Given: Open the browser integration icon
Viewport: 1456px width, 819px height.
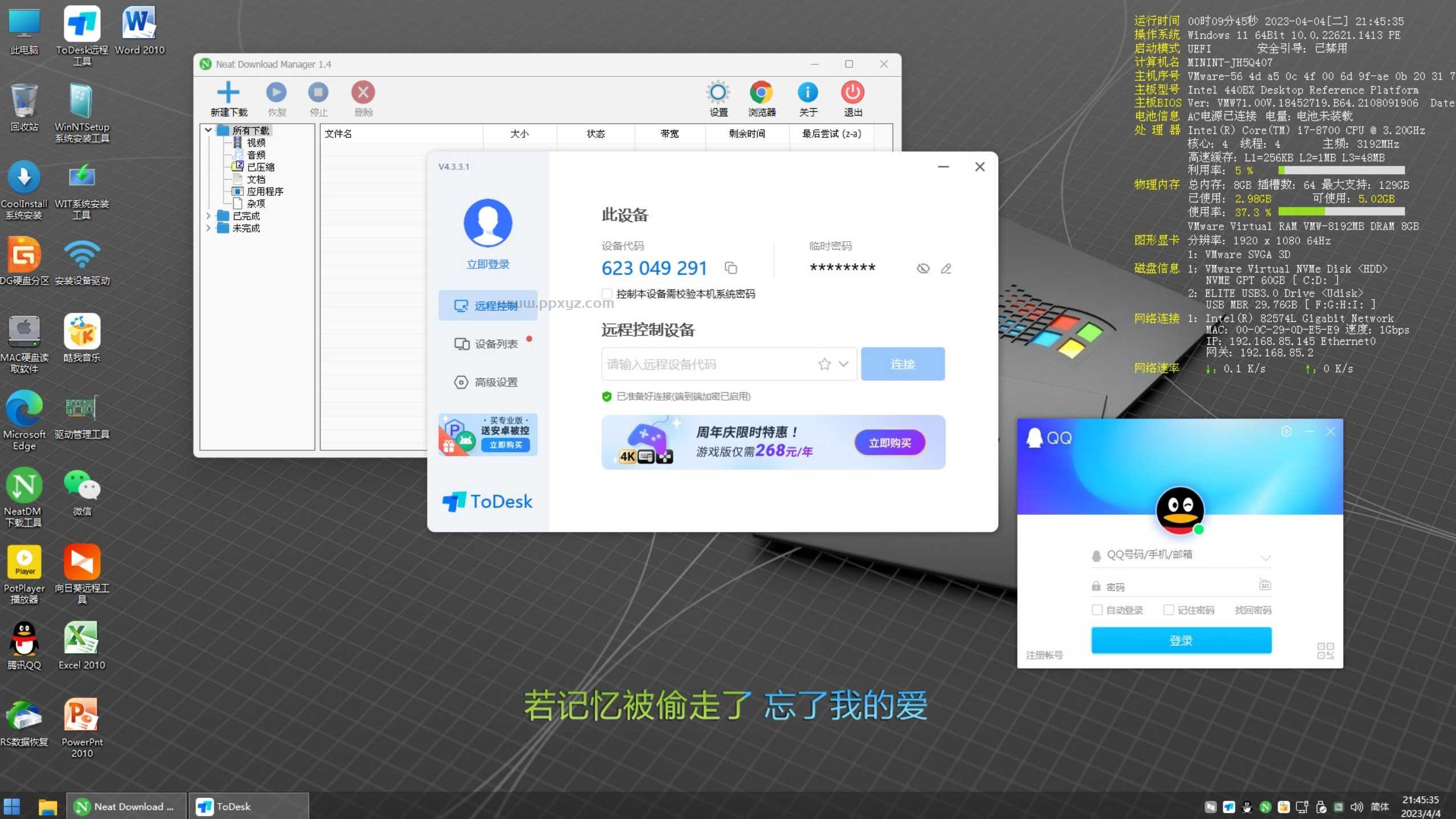Looking at the screenshot, I should pos(762,92).
